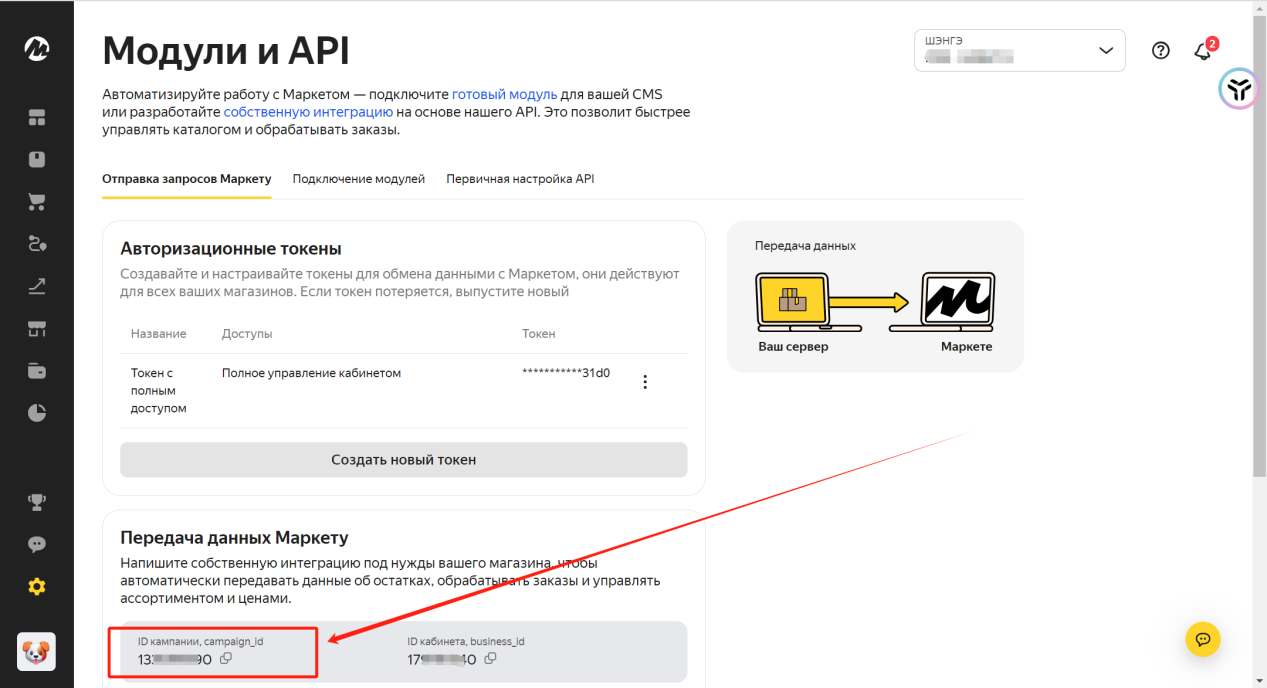1267x688 pixels.
Task: Open the round gradient Y assistant icon
Action: pyautogui.click(x=1238, y=89)
